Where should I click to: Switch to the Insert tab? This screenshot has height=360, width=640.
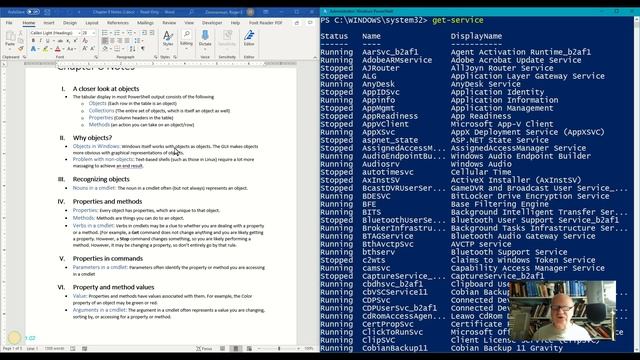coord(49,23)
